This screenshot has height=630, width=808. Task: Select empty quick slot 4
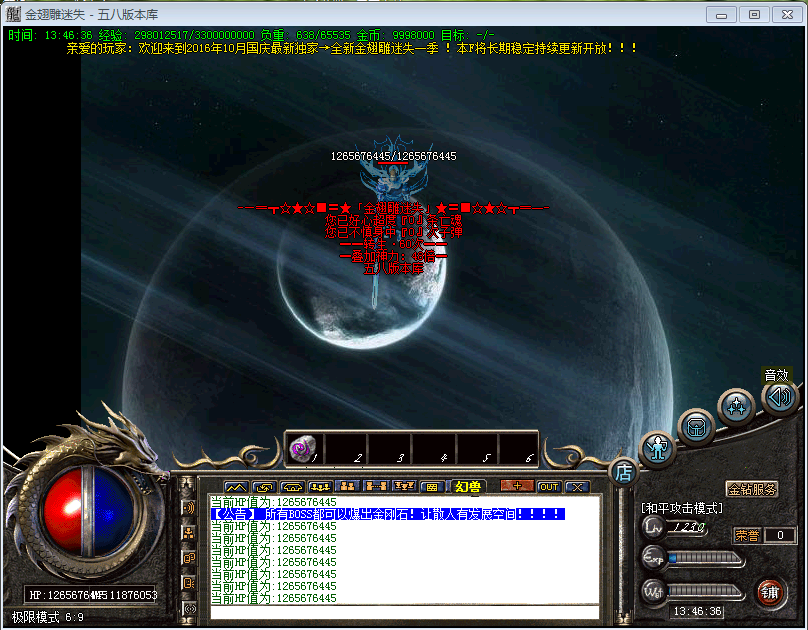[433, 449]
